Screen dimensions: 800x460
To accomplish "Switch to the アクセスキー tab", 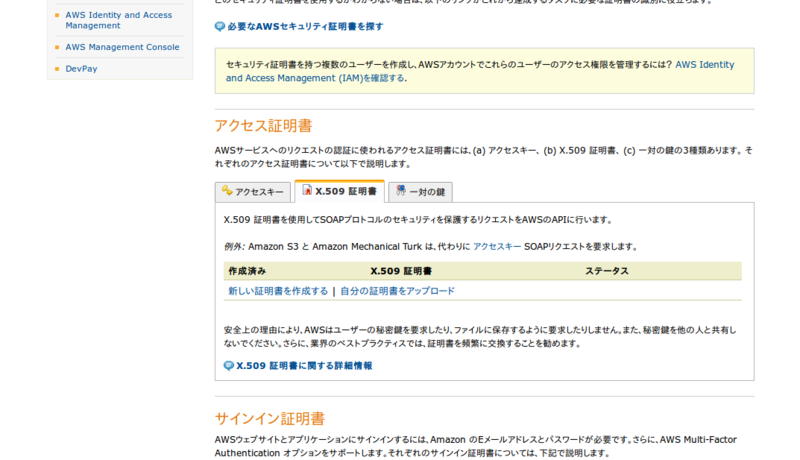I will 253,192.
